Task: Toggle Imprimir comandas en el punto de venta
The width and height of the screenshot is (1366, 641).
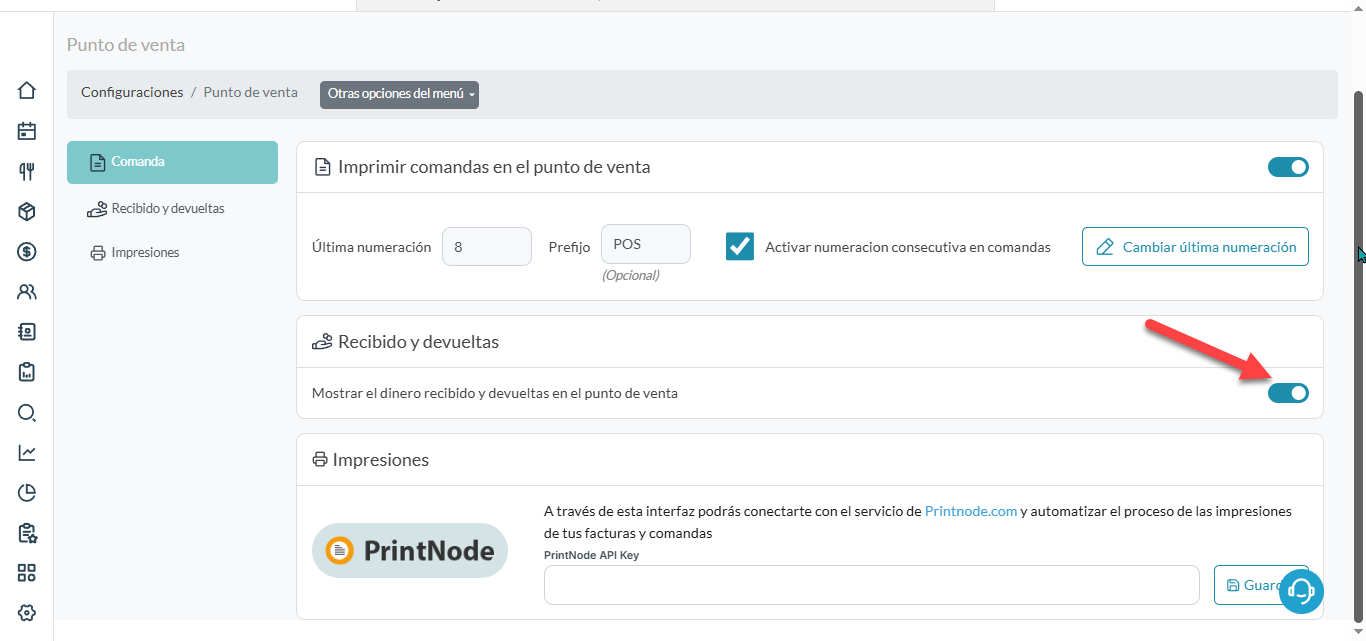Action: [1288, 167]
